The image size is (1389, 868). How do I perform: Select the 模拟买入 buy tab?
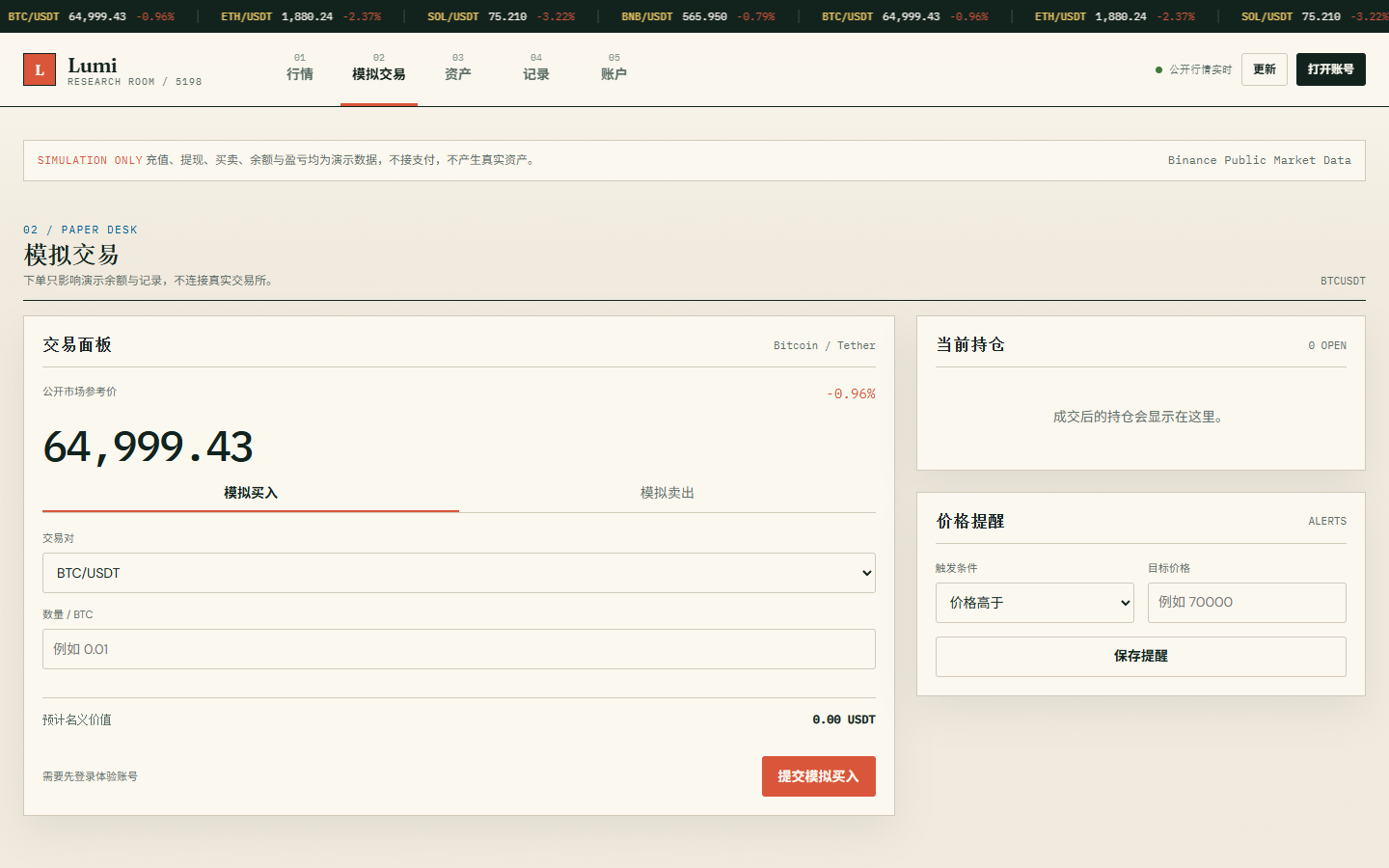tap(251, 493)
